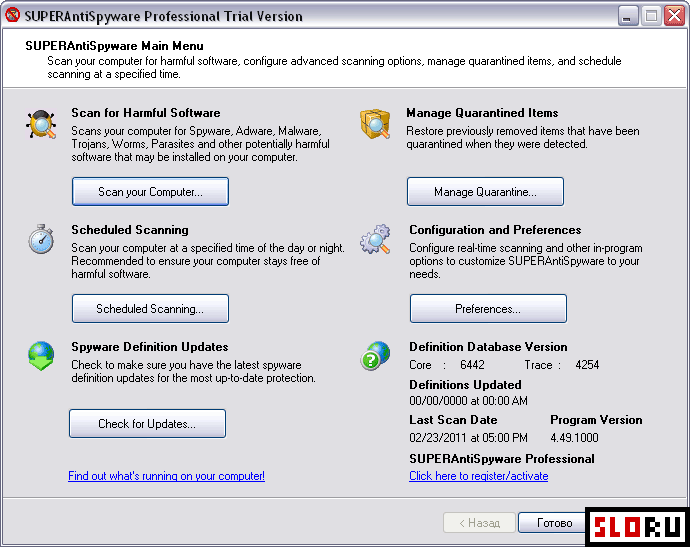The width and height of the screenshot is (690, 547).
Task: Open Manage Quarantine dialog
Action: (x=485, y=191)
